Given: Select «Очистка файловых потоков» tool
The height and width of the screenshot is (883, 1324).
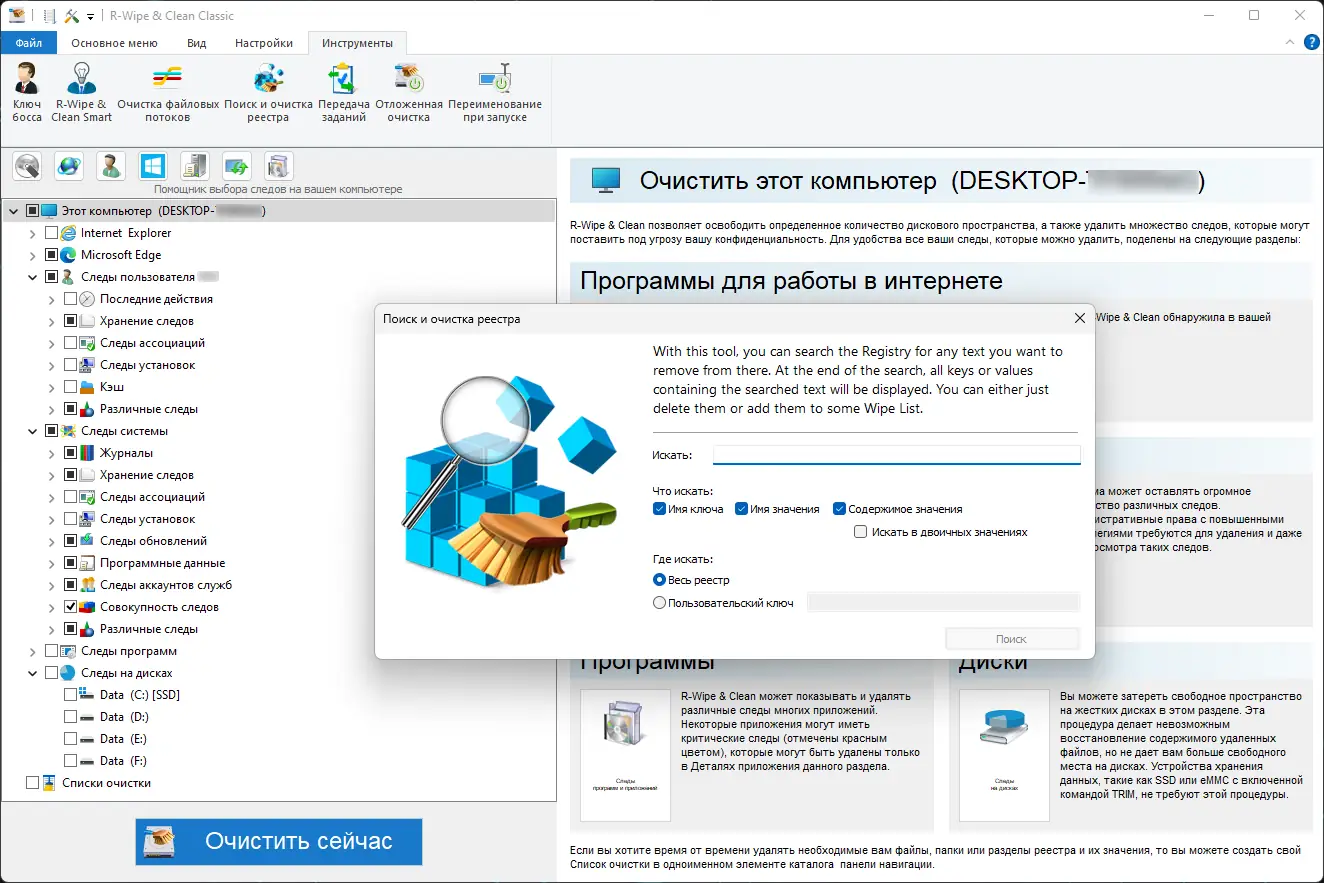Looking at the screenshot, I should tap(166, 92).
